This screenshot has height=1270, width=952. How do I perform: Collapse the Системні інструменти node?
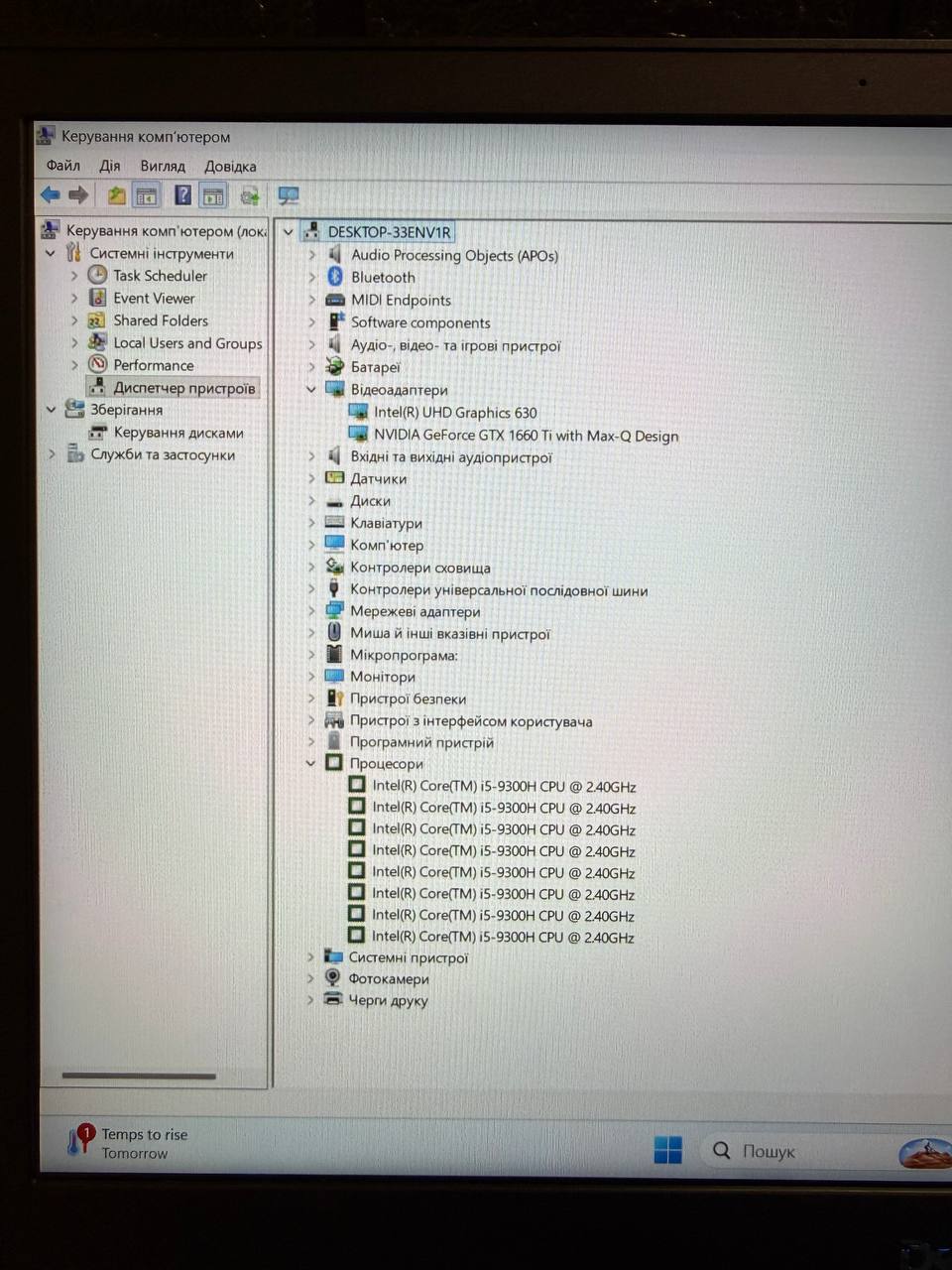(51, 253)
